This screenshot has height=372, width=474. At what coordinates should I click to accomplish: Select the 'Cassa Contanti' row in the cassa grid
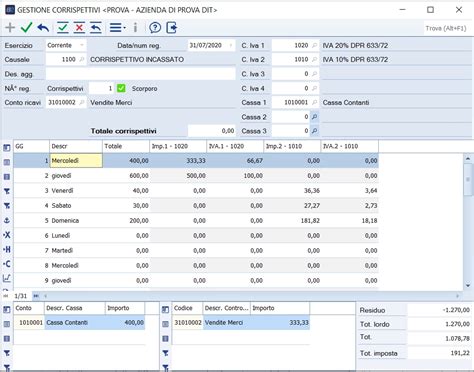pyautogui.click(x=79, y=323)
